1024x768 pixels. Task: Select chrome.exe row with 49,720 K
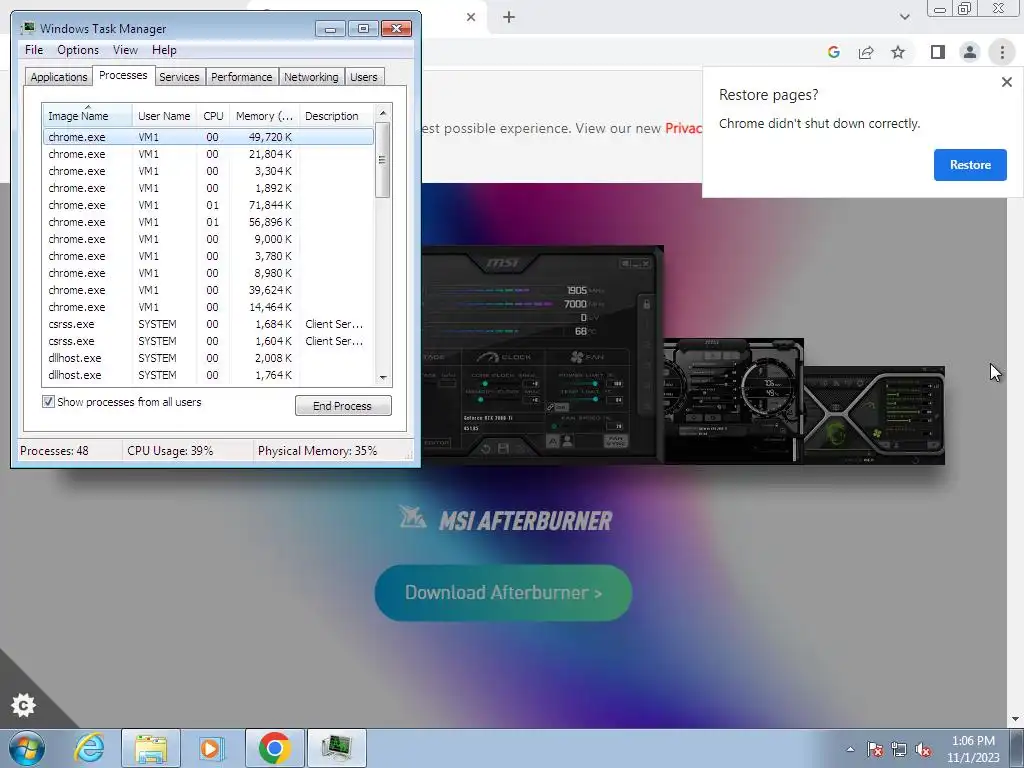(208, 137)
